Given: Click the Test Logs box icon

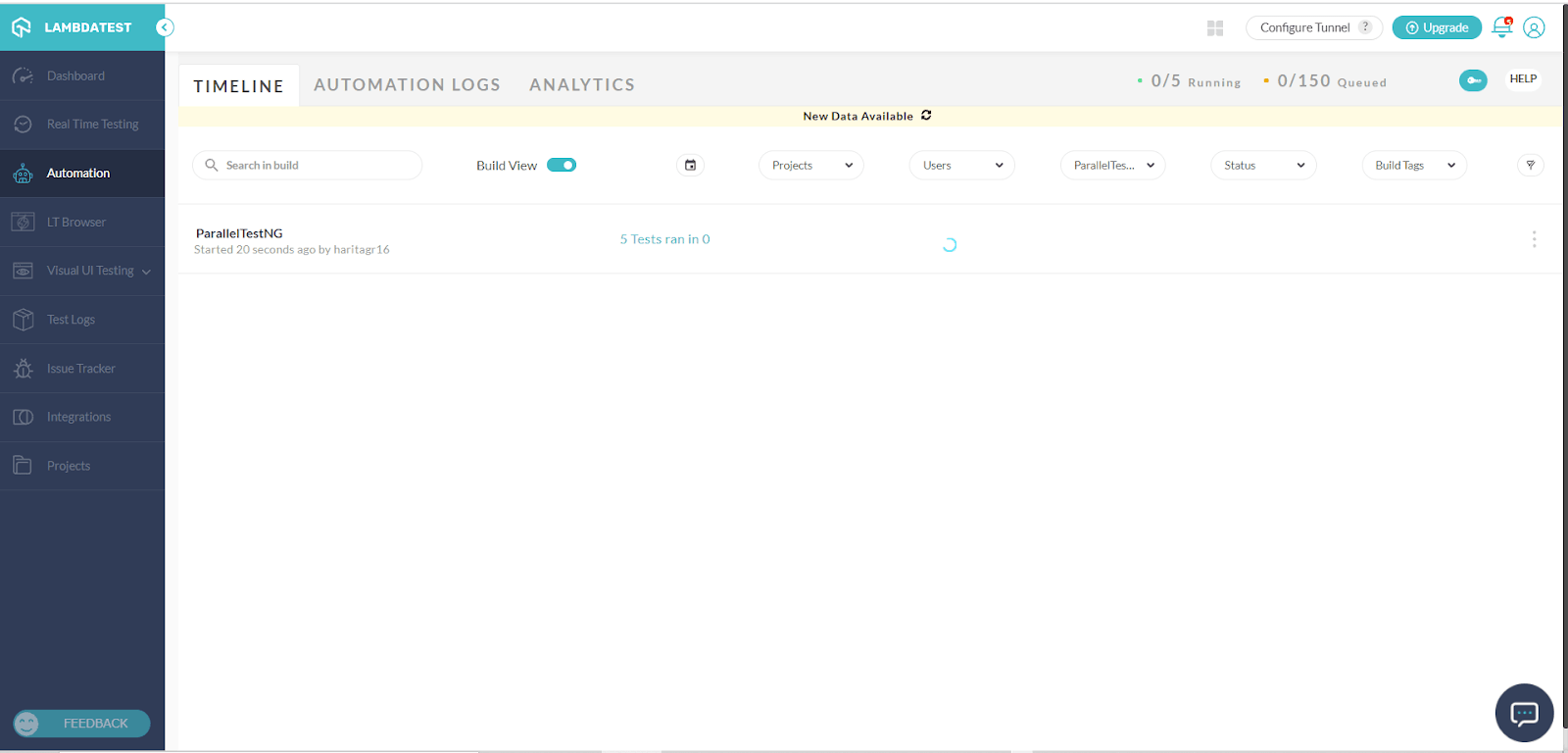Looking at the screenshot, I should pos(23,320).
